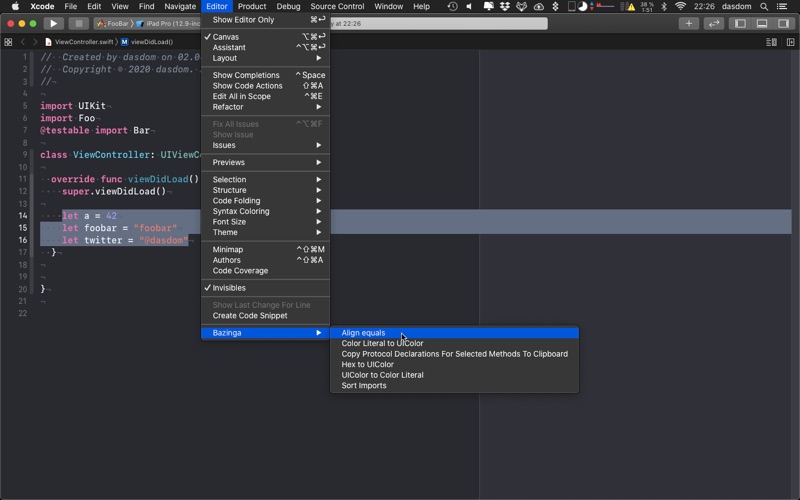The height and width of the screenshot is (500, 800).
Task: Expand the Selection submenu
Action: pos(265,180)
